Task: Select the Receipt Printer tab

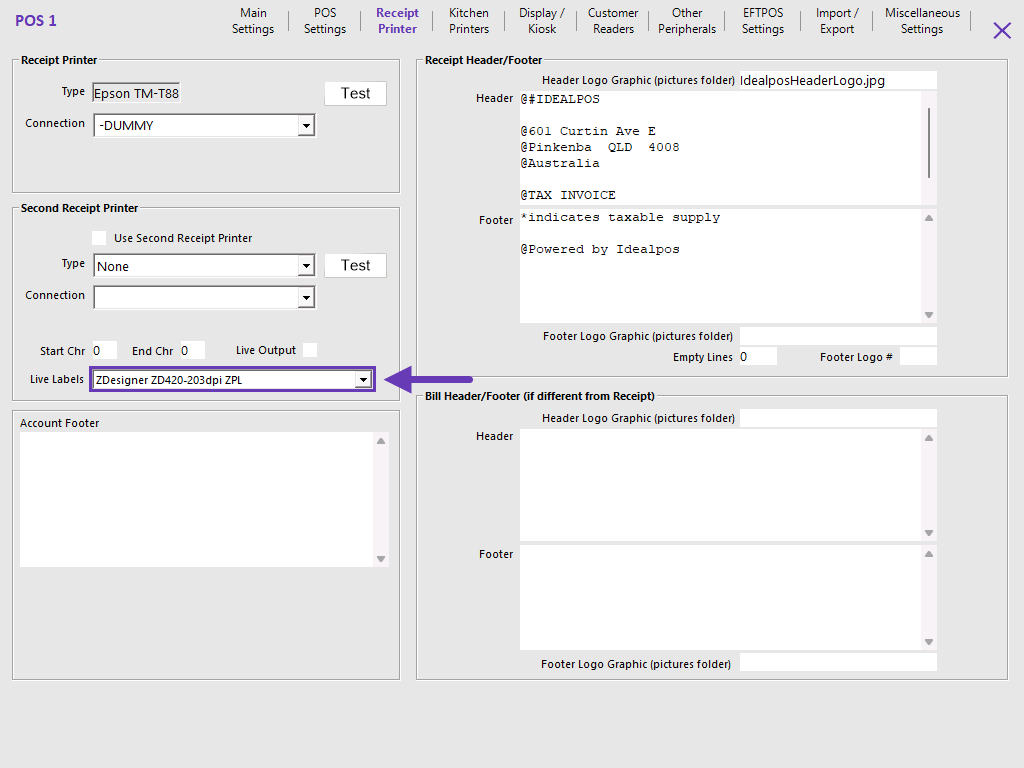Action: [x=397, y=21]
